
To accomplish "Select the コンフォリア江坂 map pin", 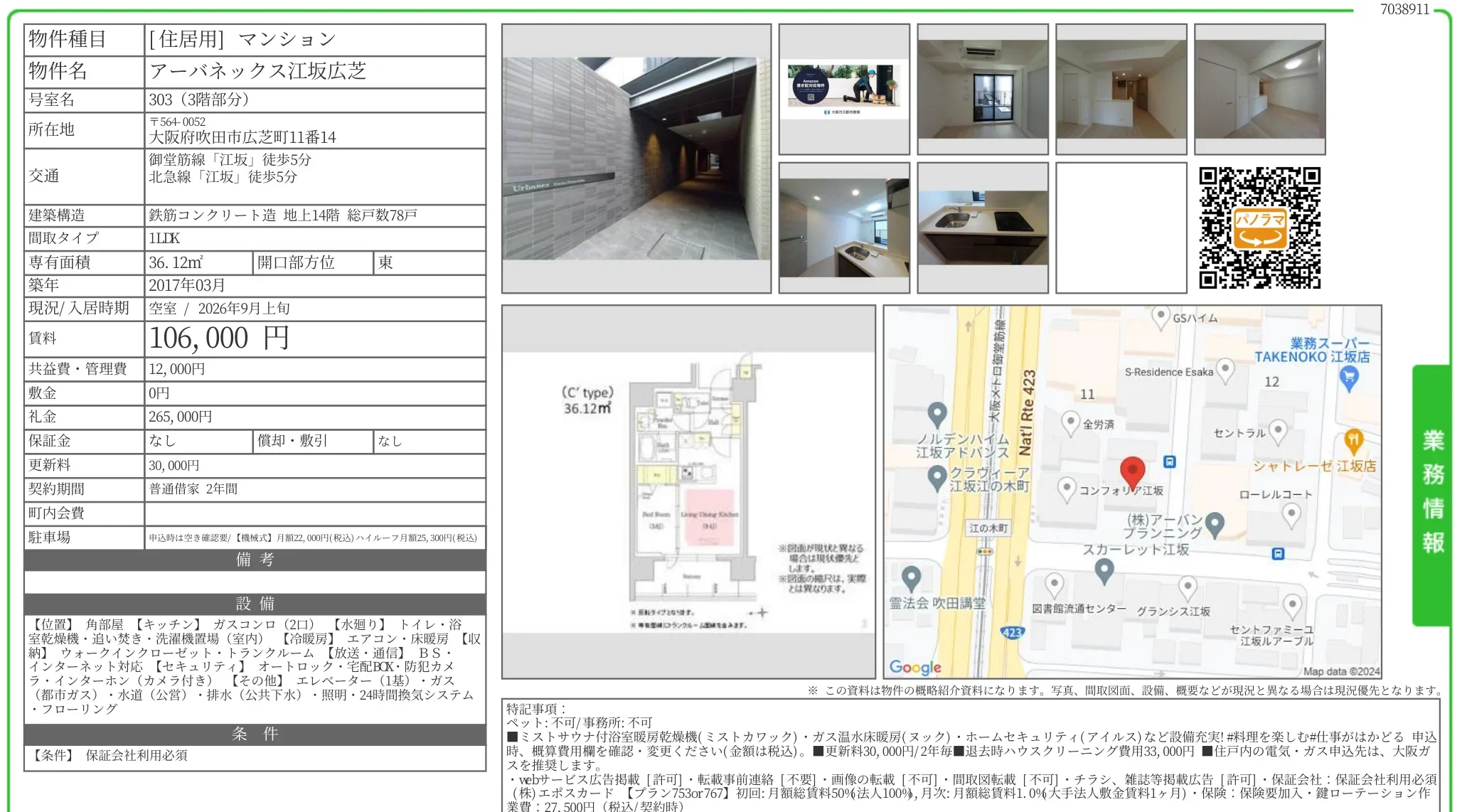I will click(x=1066, y=489).
